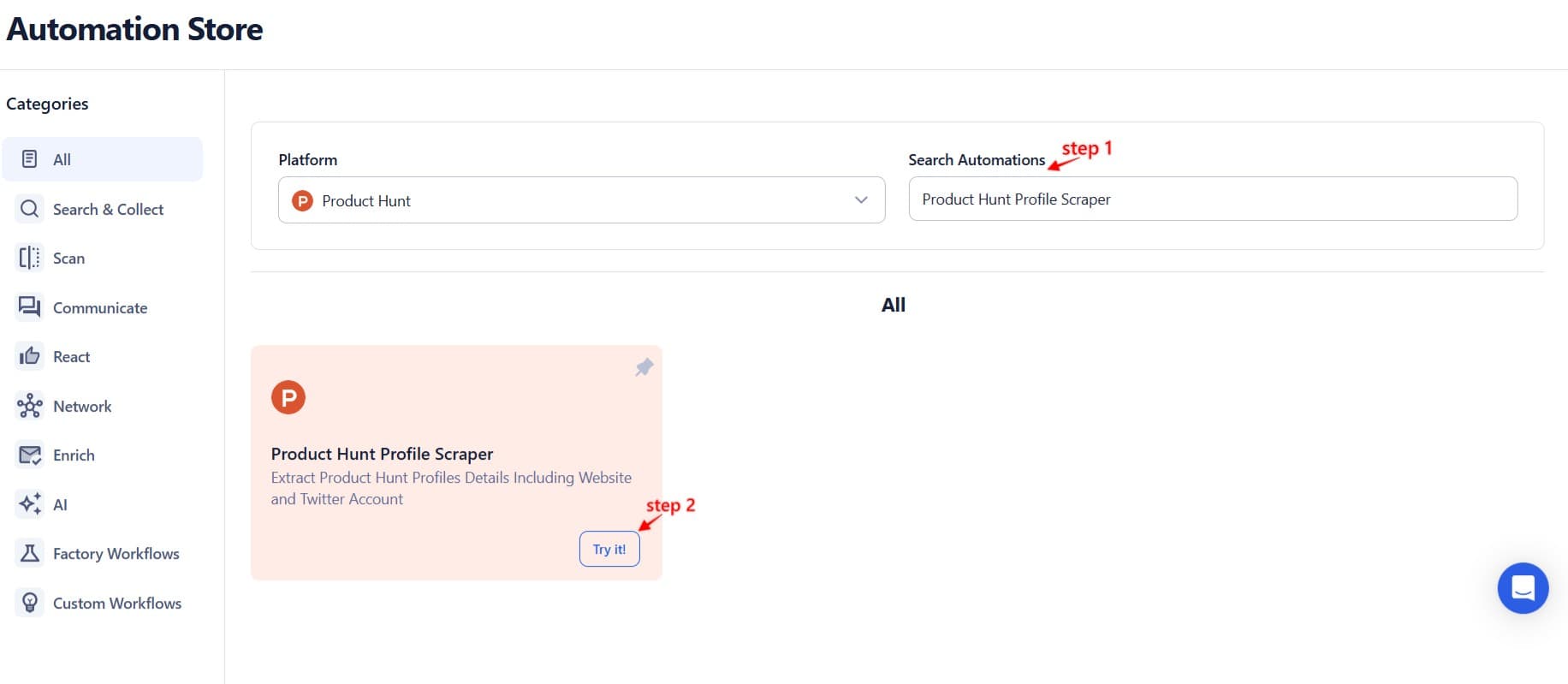1568x684 pixels.
Task: Open the Platform dropdown
Action: 581,200
